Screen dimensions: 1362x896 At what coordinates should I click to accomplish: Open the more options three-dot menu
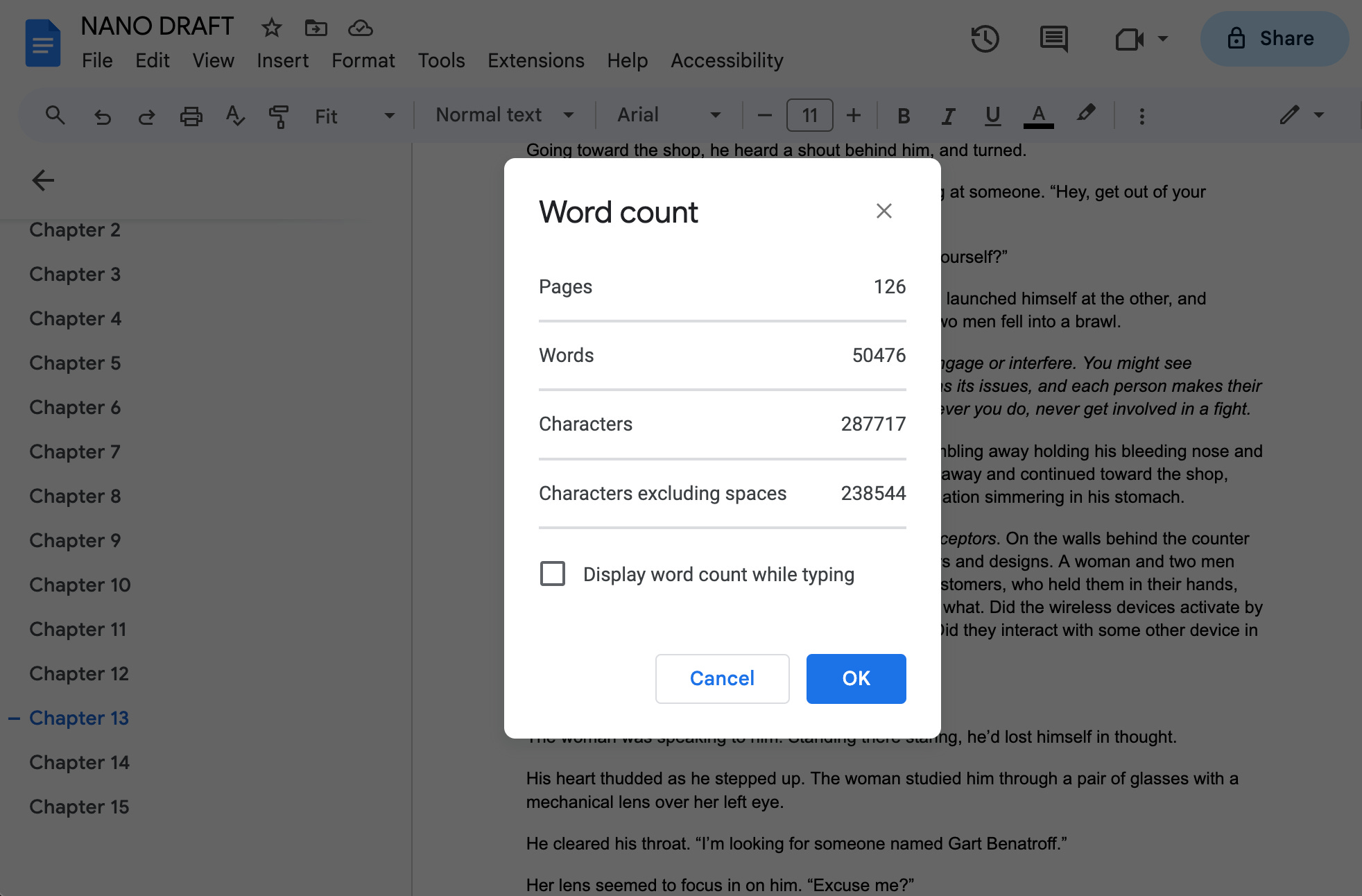(1141, 116)
